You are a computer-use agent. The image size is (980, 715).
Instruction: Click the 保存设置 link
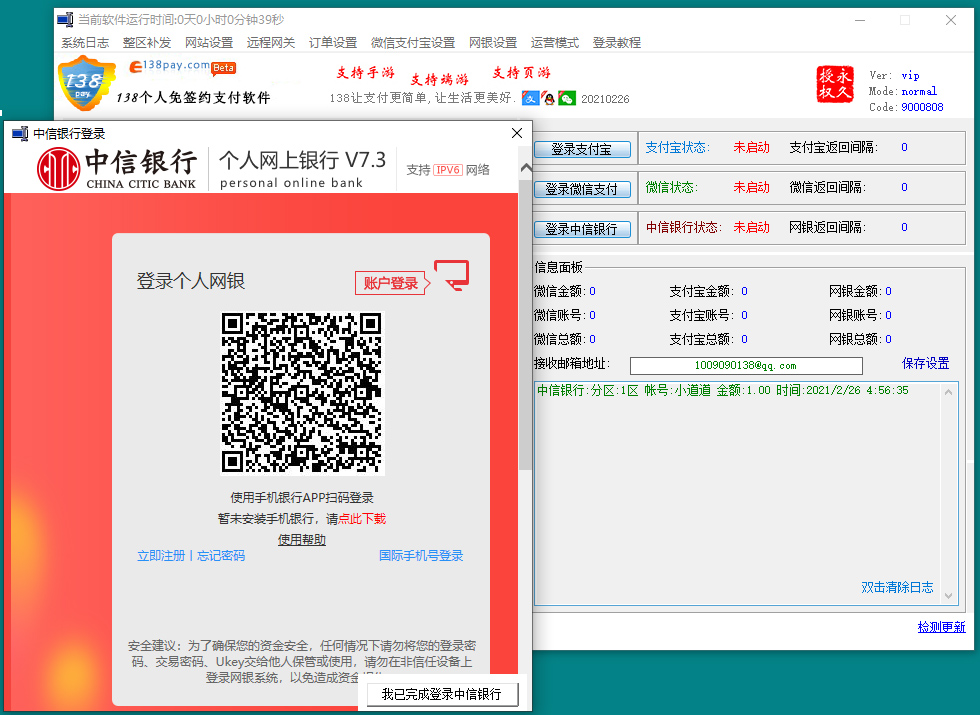925,364
